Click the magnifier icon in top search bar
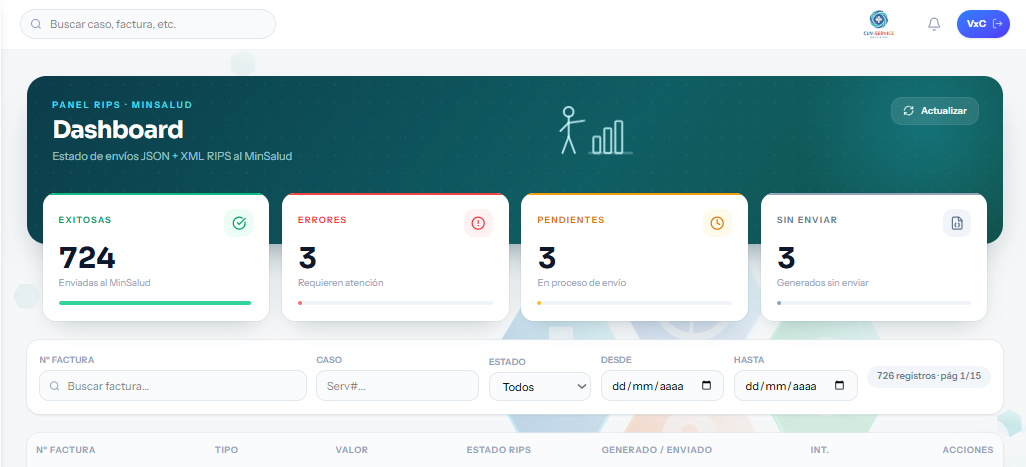This screenshot has height=467, width=1026. (36, 24)
